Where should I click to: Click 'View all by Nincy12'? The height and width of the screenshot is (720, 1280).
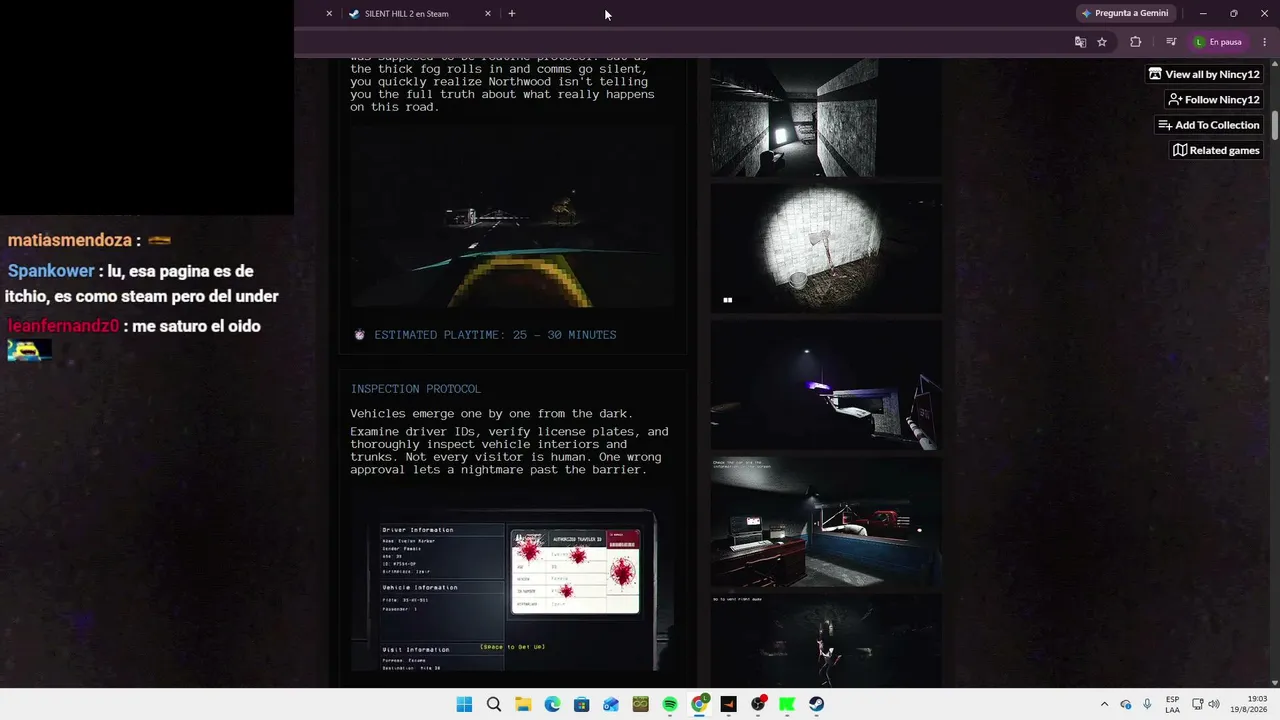pyautogui.click(x=1204, y=74)
